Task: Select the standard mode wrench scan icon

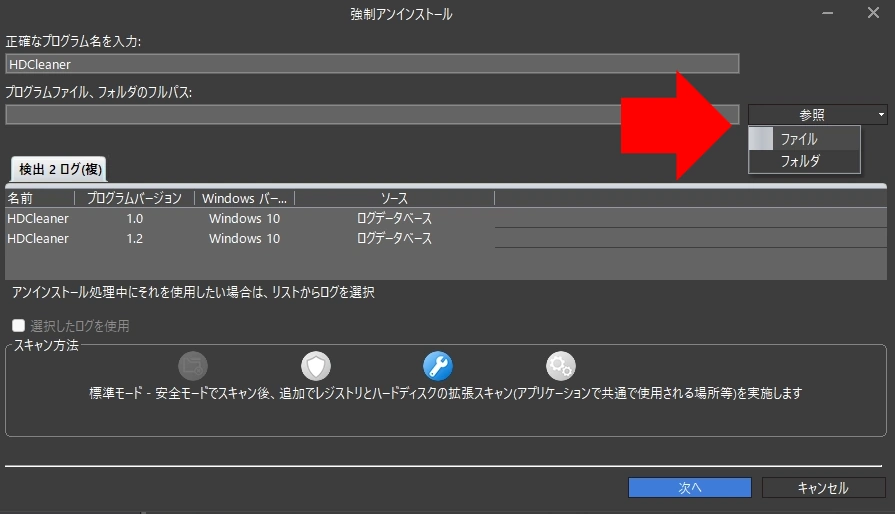Action: [x=438, y=366]
